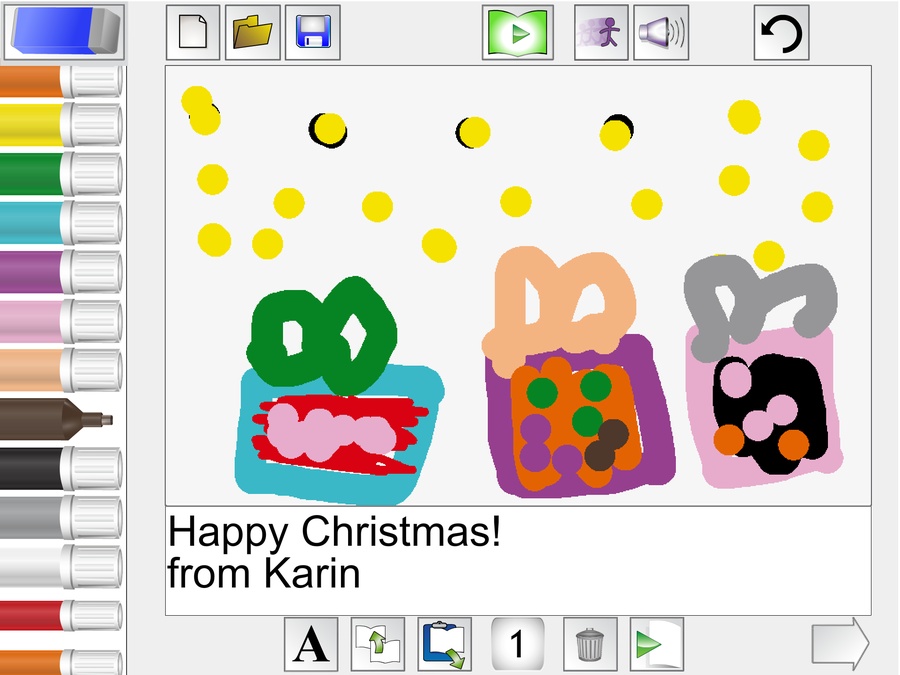Click the purple present in the drawing
This screenshot has height=675, width=900.
580,416
